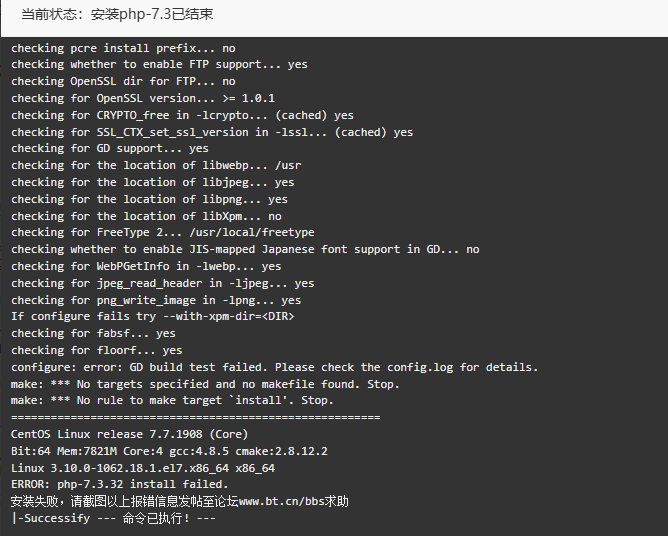Image resolution: width=668 pixels, height=536 pixels.
Task: Click the Linux 3.10.0-1062 kernel version line
Action: pos(143,468)
